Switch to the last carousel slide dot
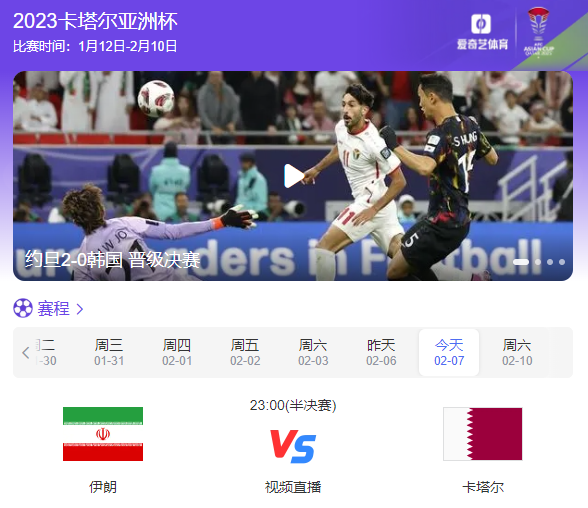Image resolution: width=588 pixels, height=508 pixels. [x=562, y=262]
